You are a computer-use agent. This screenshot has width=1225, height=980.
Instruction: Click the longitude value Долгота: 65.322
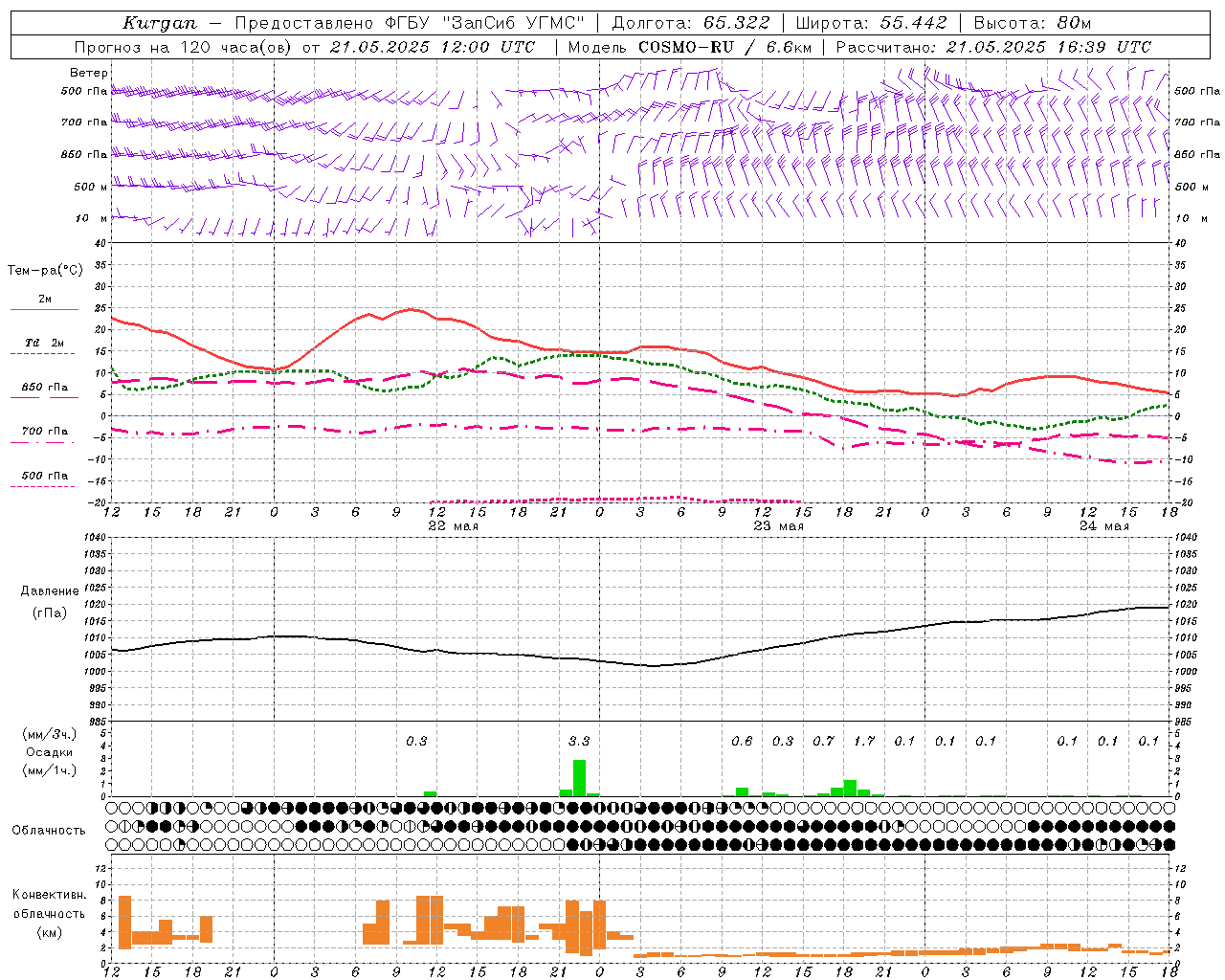[x=691, y=23]
